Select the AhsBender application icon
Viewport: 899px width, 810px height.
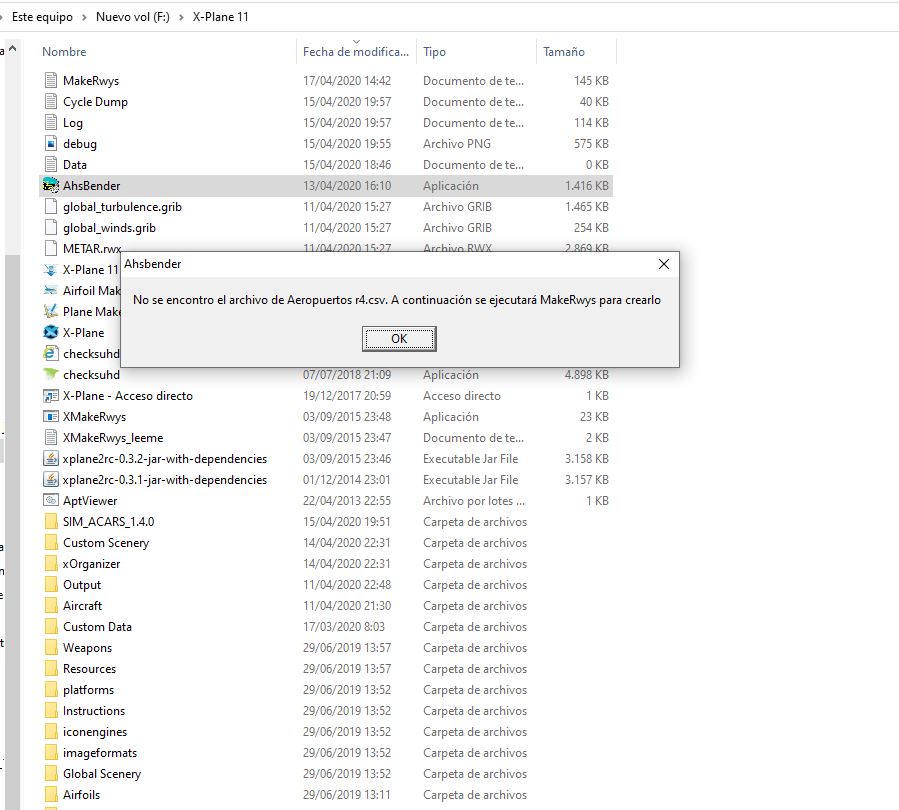click(51, 186)
